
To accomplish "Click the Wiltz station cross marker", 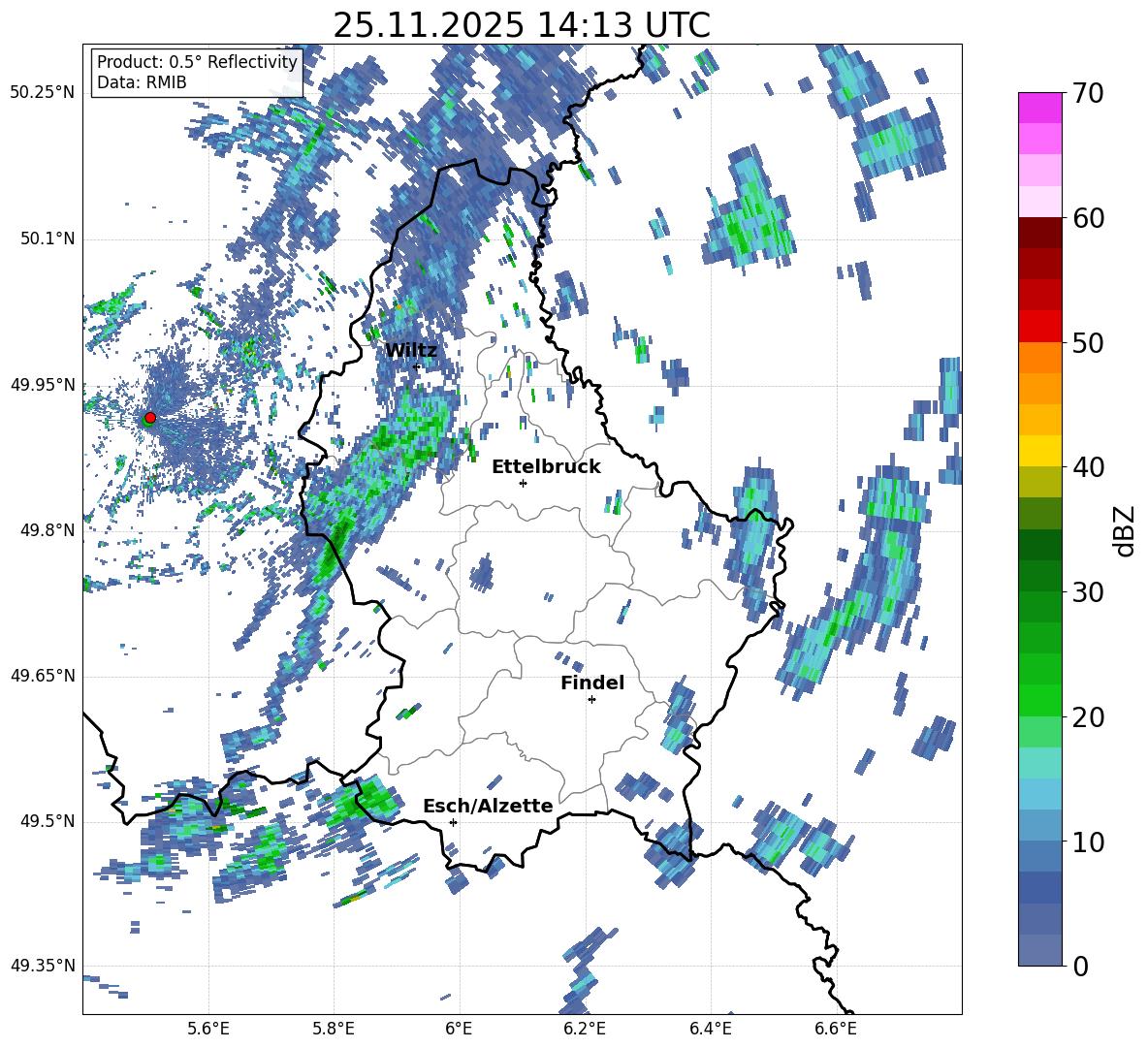I will pos(417,366).
